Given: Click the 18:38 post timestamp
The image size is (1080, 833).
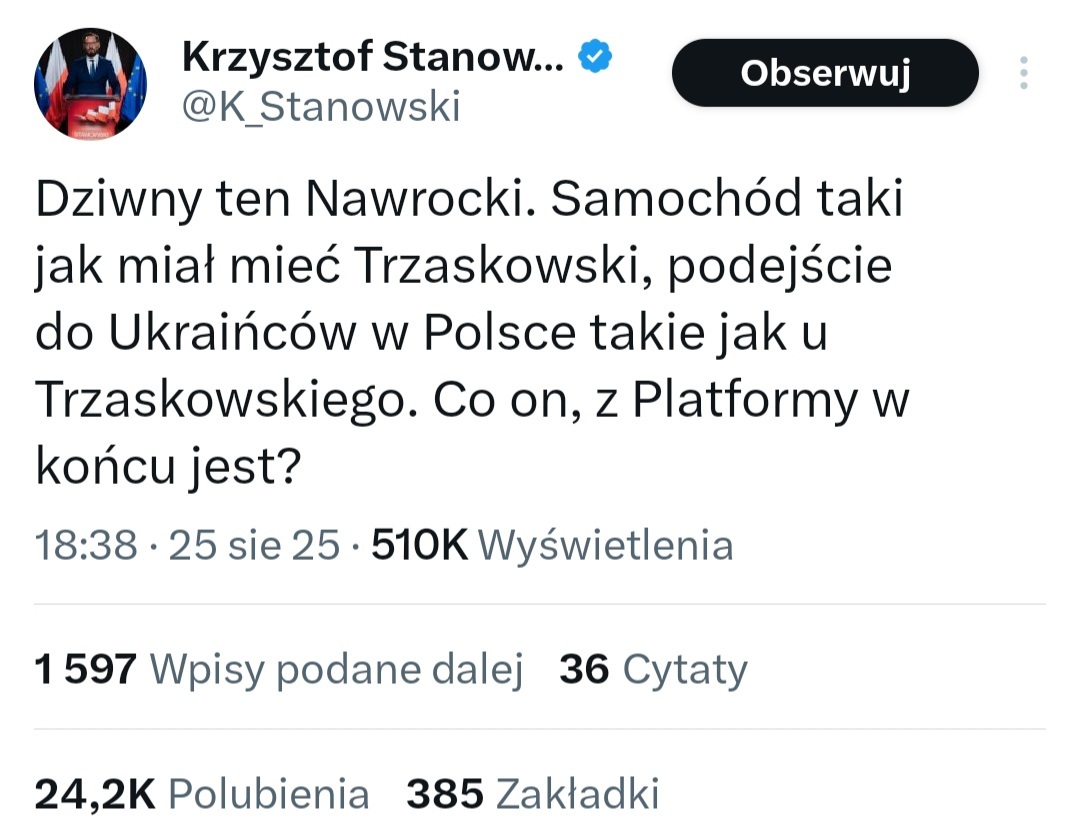Looking at the screenshot, I should coord(86,545).
